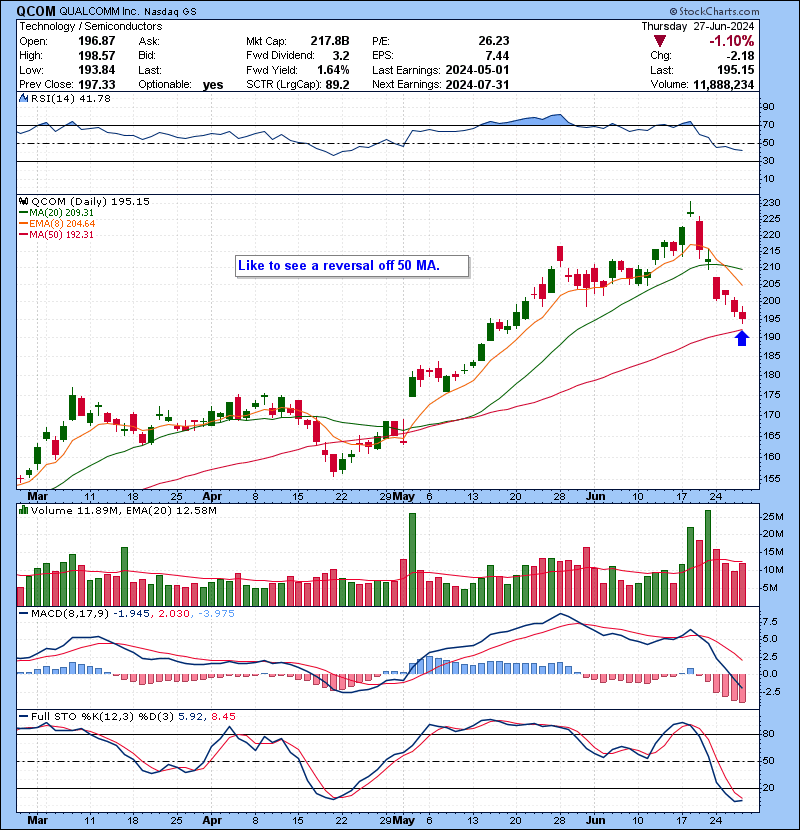Click the Optionable value yes
800x830 pixels.
pyautogui.click(x=213, y=85)
